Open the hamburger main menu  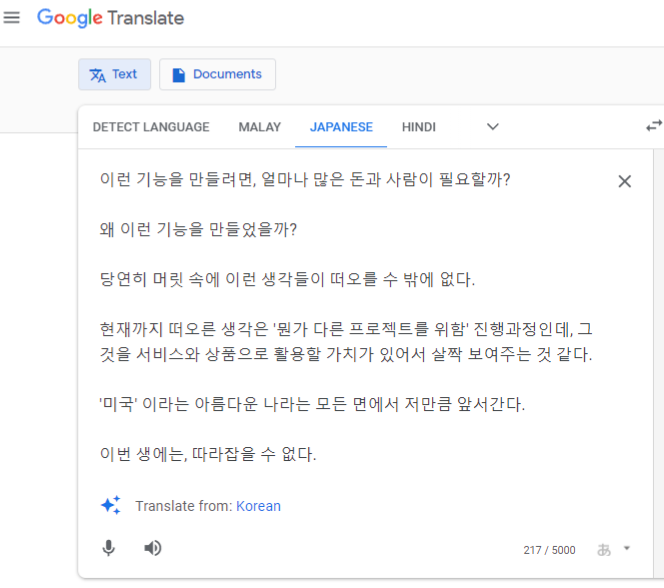12,18
